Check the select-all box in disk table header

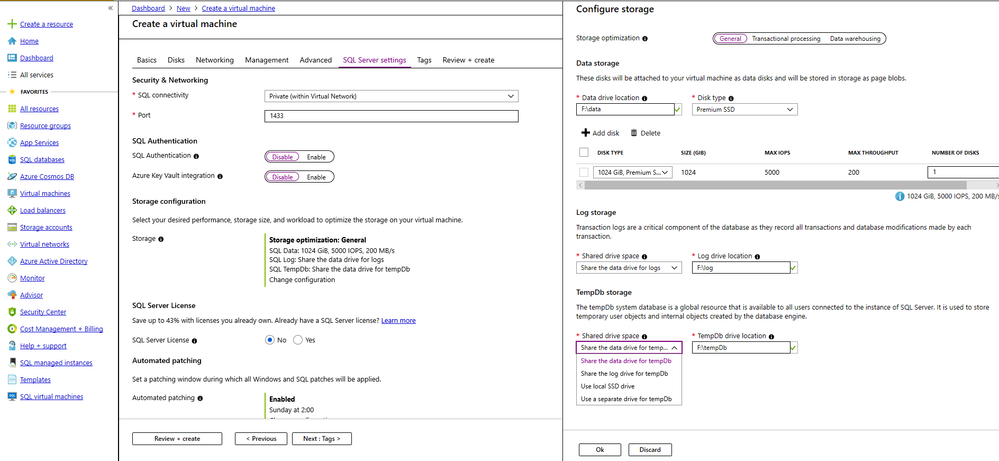coord(584,152)
